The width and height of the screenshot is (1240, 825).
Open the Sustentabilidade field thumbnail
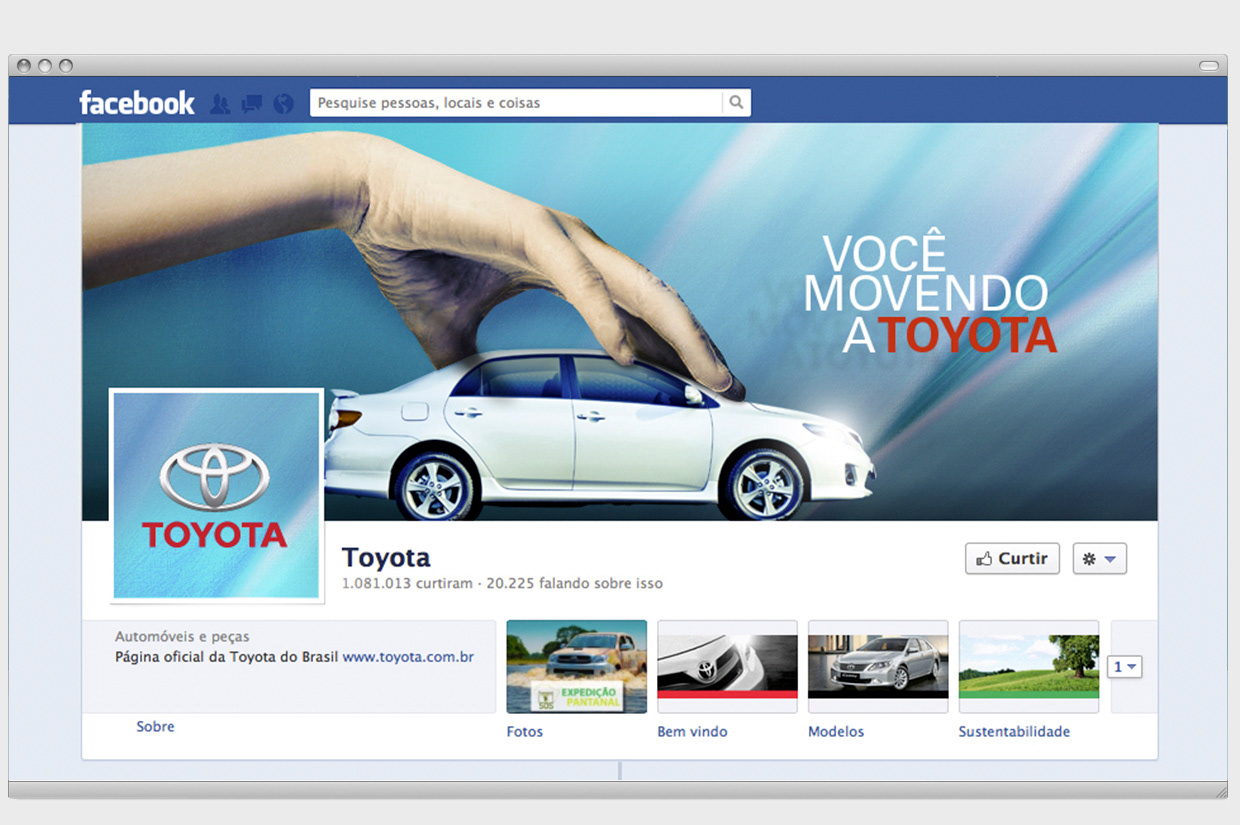coord(1029,666)
